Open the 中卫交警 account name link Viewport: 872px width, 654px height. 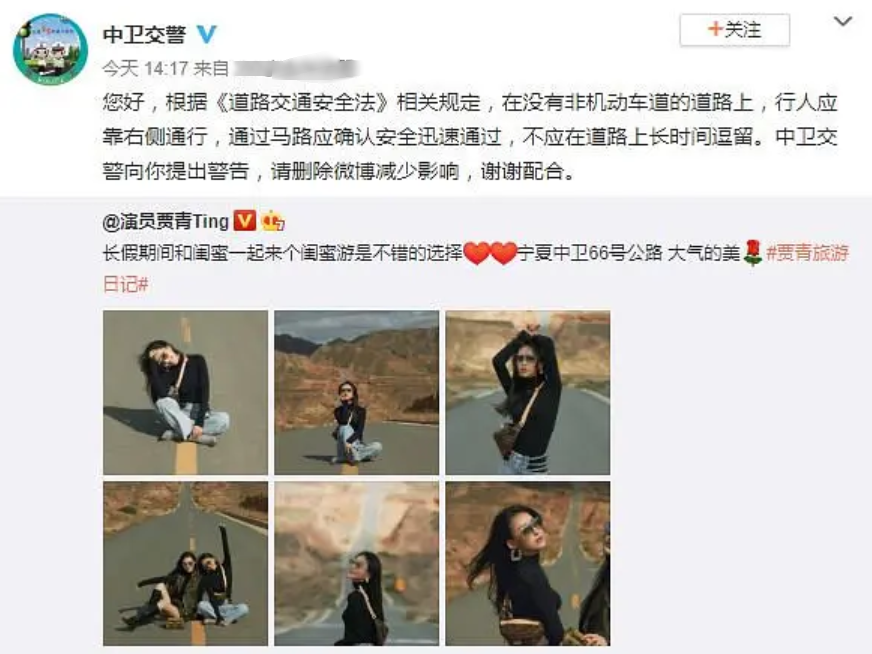[x=144, y=34]
